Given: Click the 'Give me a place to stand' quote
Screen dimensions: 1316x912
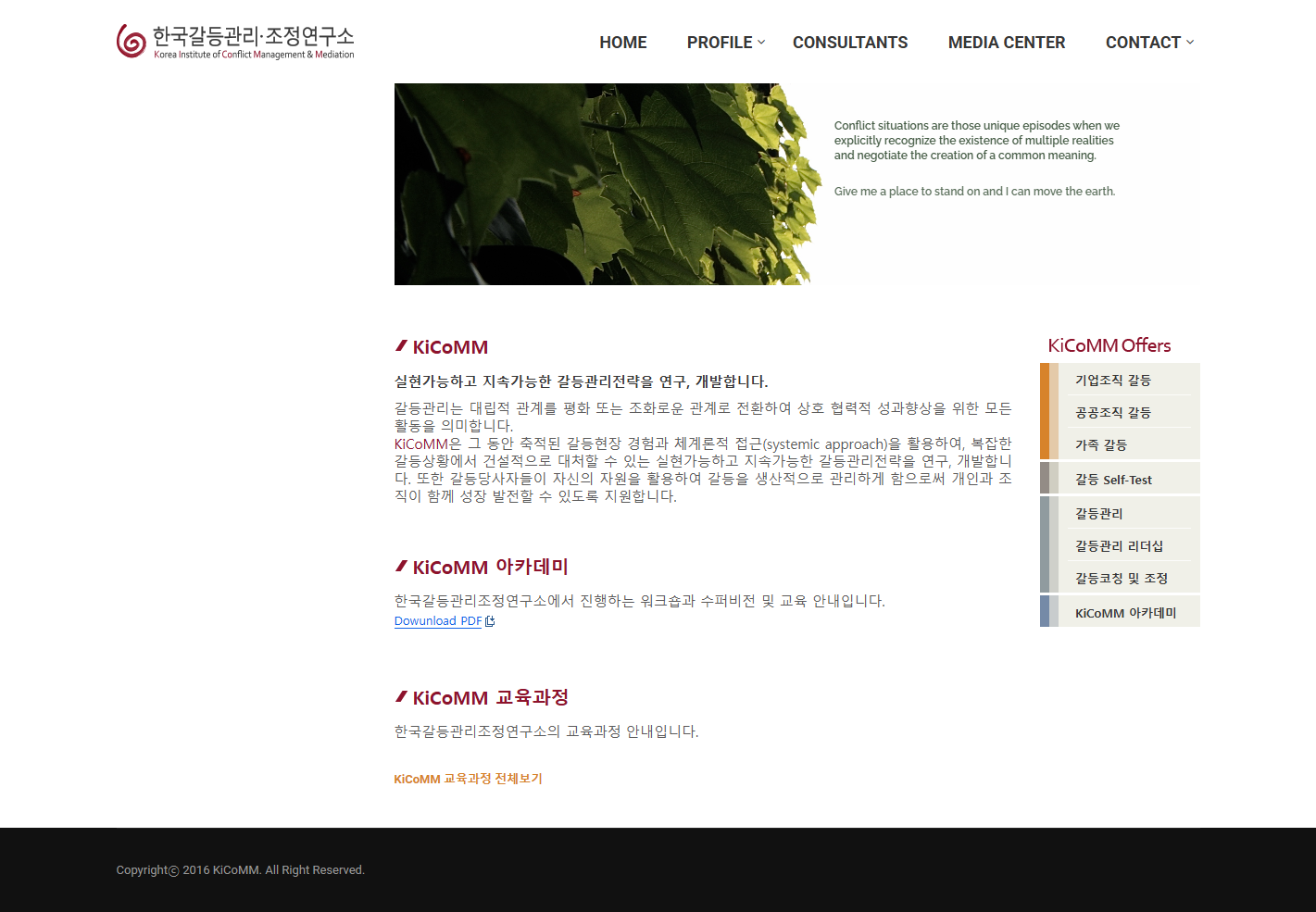Looking at the screenshot, I should 974,192.
